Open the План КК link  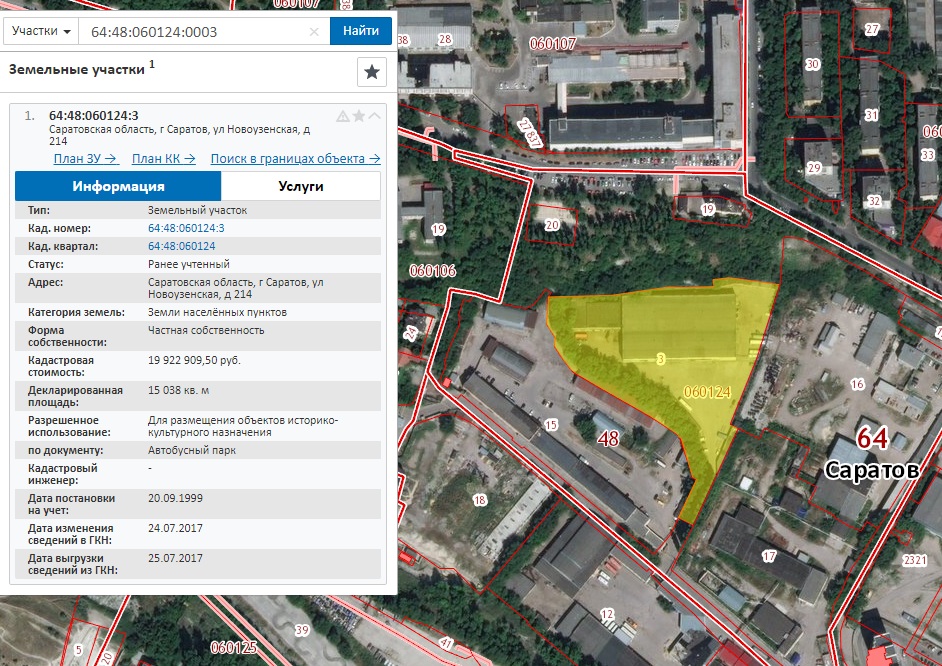(163, 159)
